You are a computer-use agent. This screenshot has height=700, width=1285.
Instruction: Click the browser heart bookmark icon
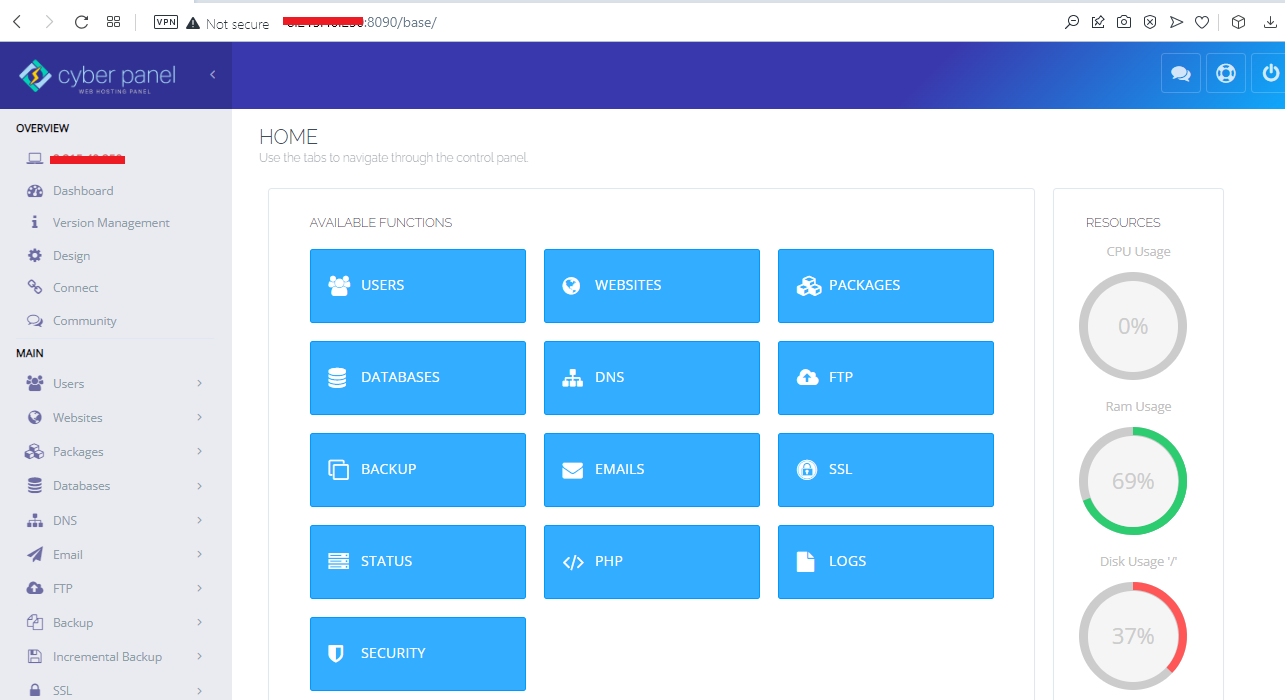point(1202,22)
